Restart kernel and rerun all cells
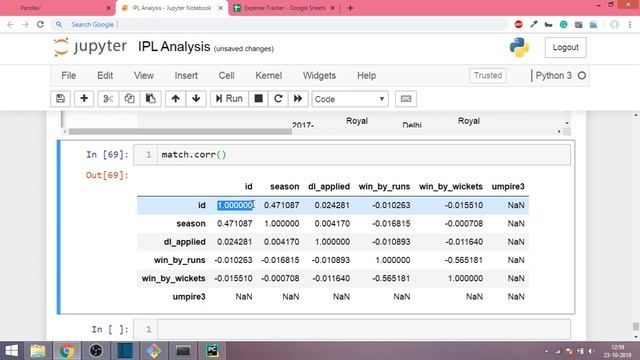The height and width of the screenshot is (360, 640). [x=298, y=99]
